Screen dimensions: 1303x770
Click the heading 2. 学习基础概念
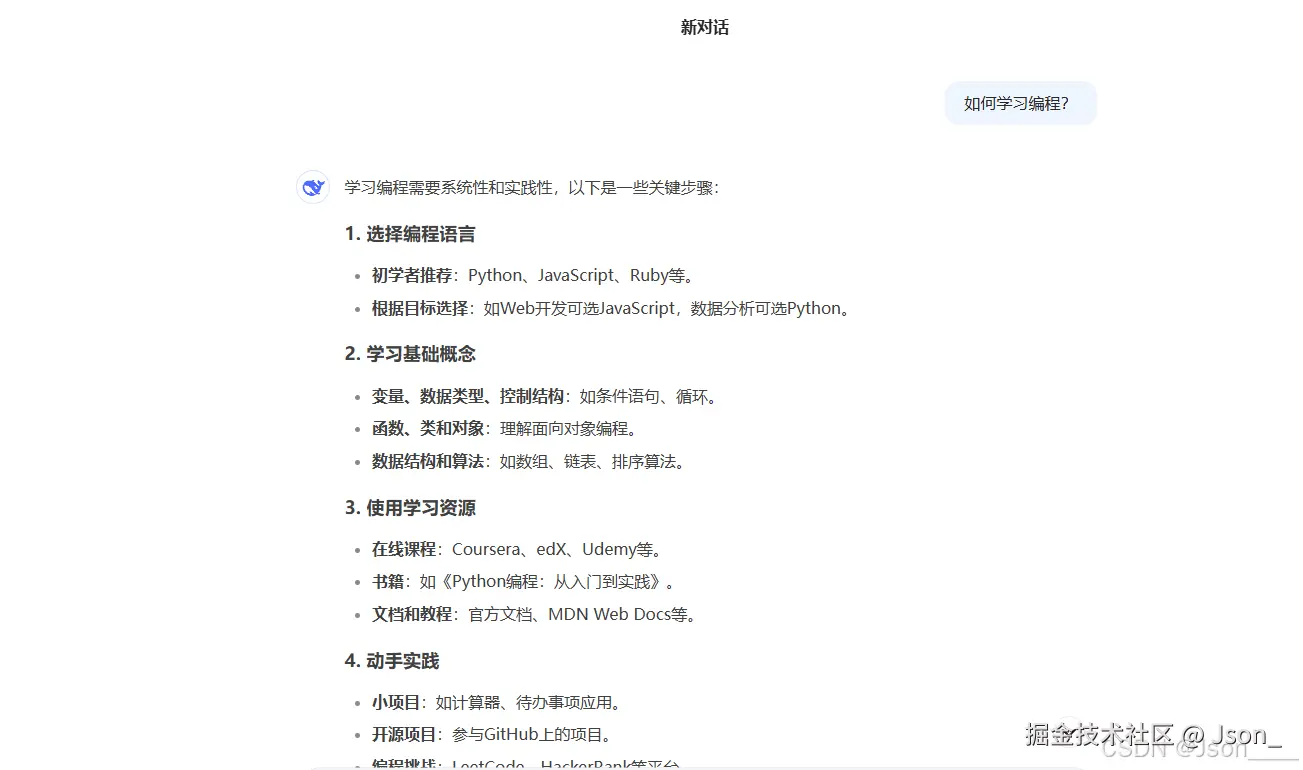410,354
